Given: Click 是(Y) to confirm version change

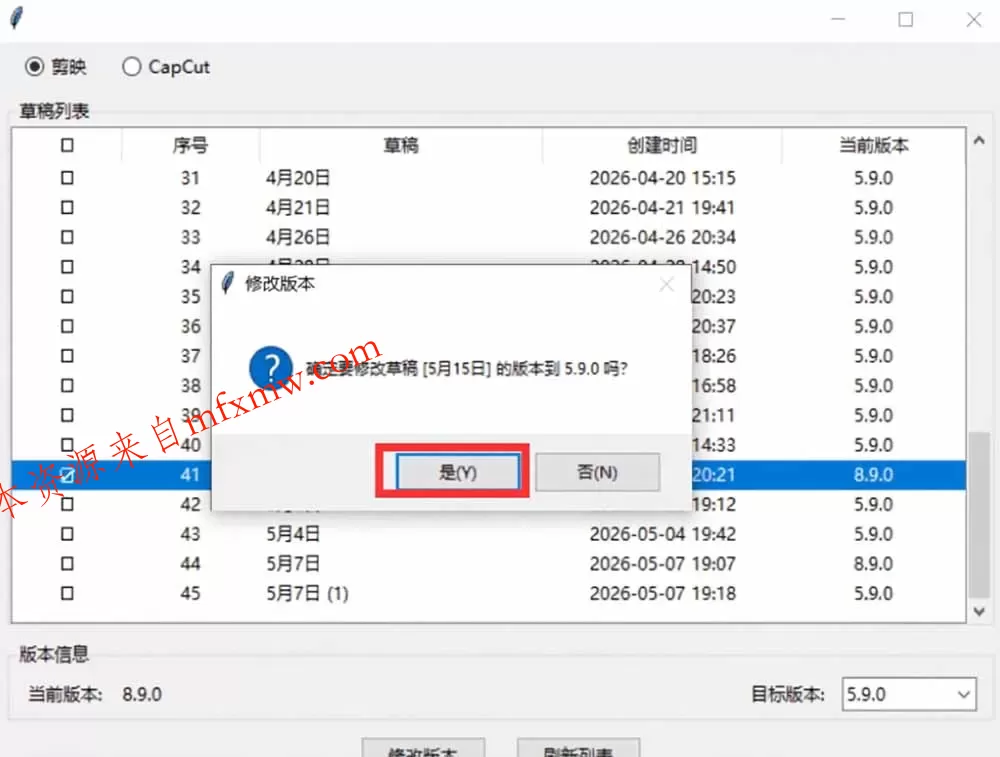Looking at the screenshot, I should click(x=457, y=472).
